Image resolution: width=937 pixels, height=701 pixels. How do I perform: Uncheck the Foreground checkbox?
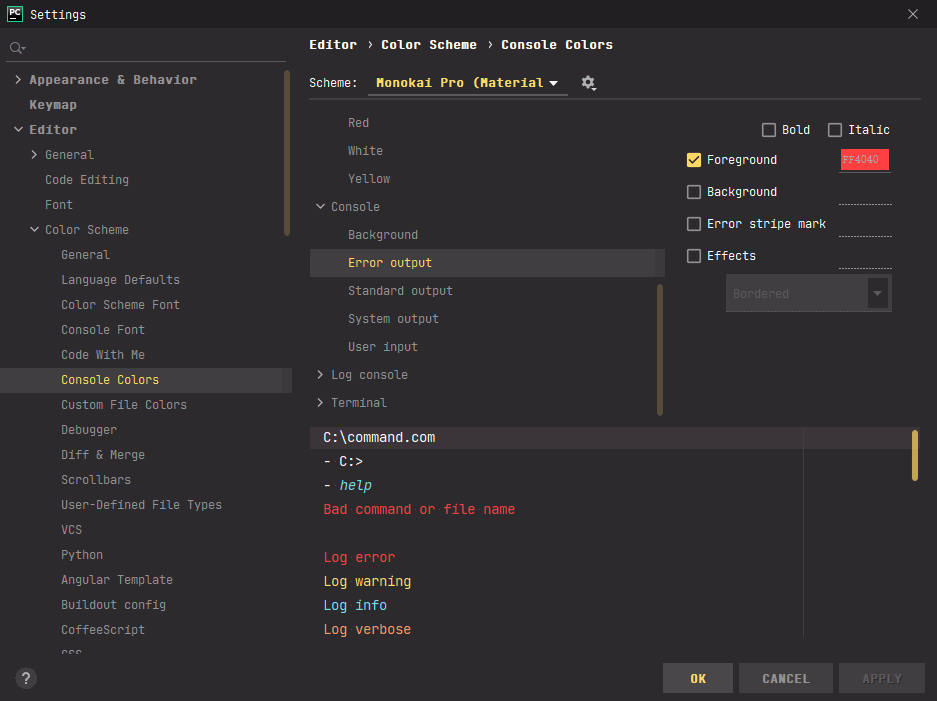point(694,160)
